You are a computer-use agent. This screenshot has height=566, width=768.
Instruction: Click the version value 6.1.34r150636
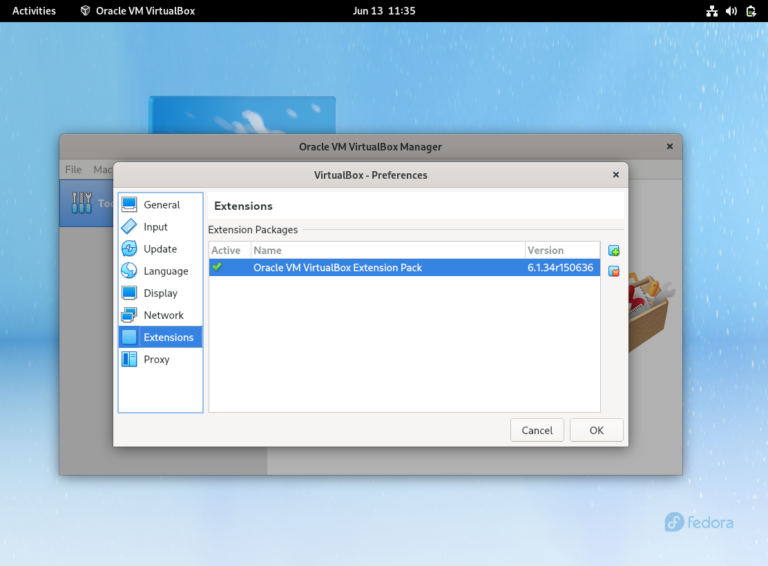click(x=560, y=267)
